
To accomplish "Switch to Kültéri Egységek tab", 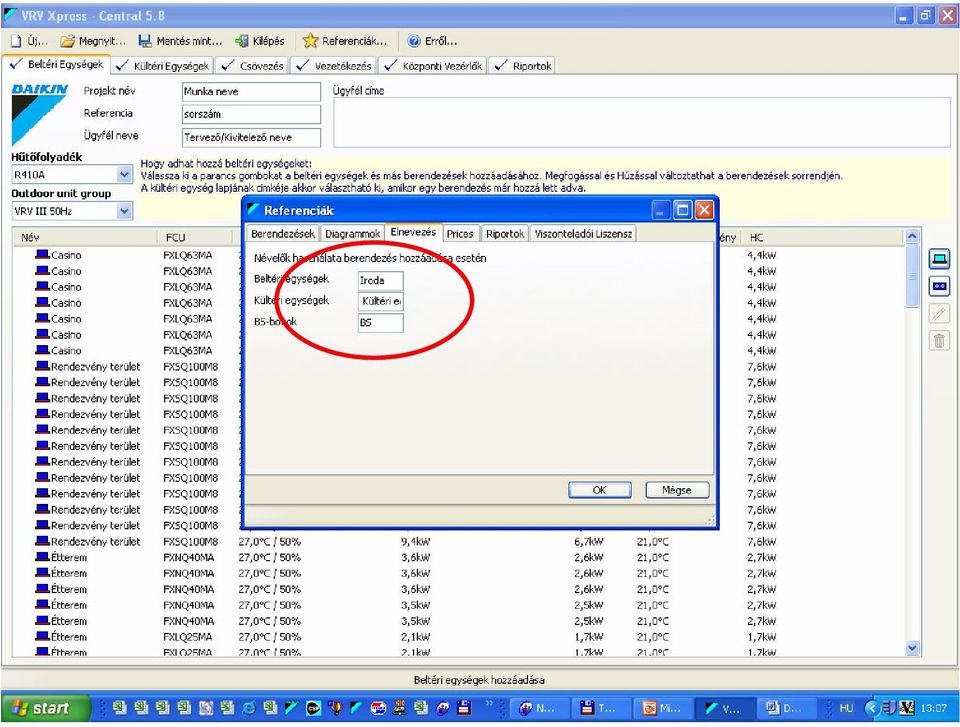I will 163,66.
